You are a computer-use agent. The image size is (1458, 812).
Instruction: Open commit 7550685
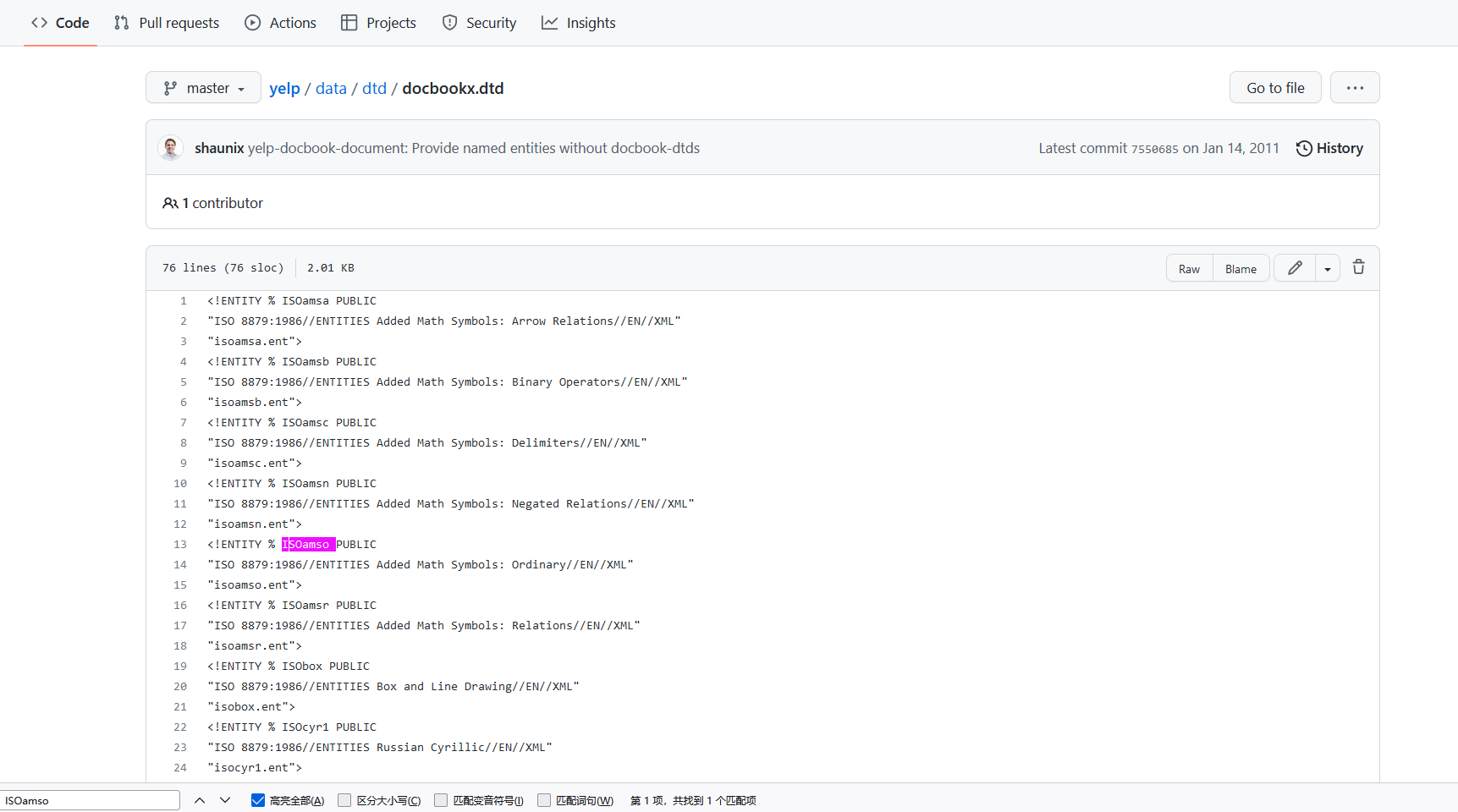1154,149
